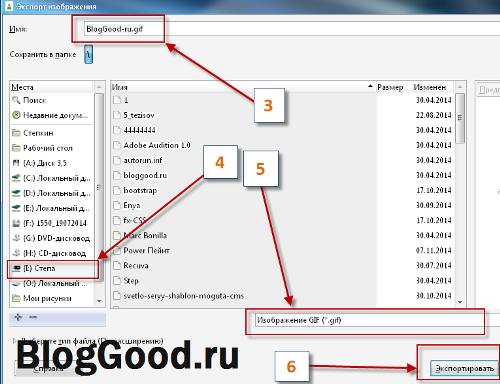Select the Степа drive icon in Places
500x384 pixels.
click(x=16, y=268)
